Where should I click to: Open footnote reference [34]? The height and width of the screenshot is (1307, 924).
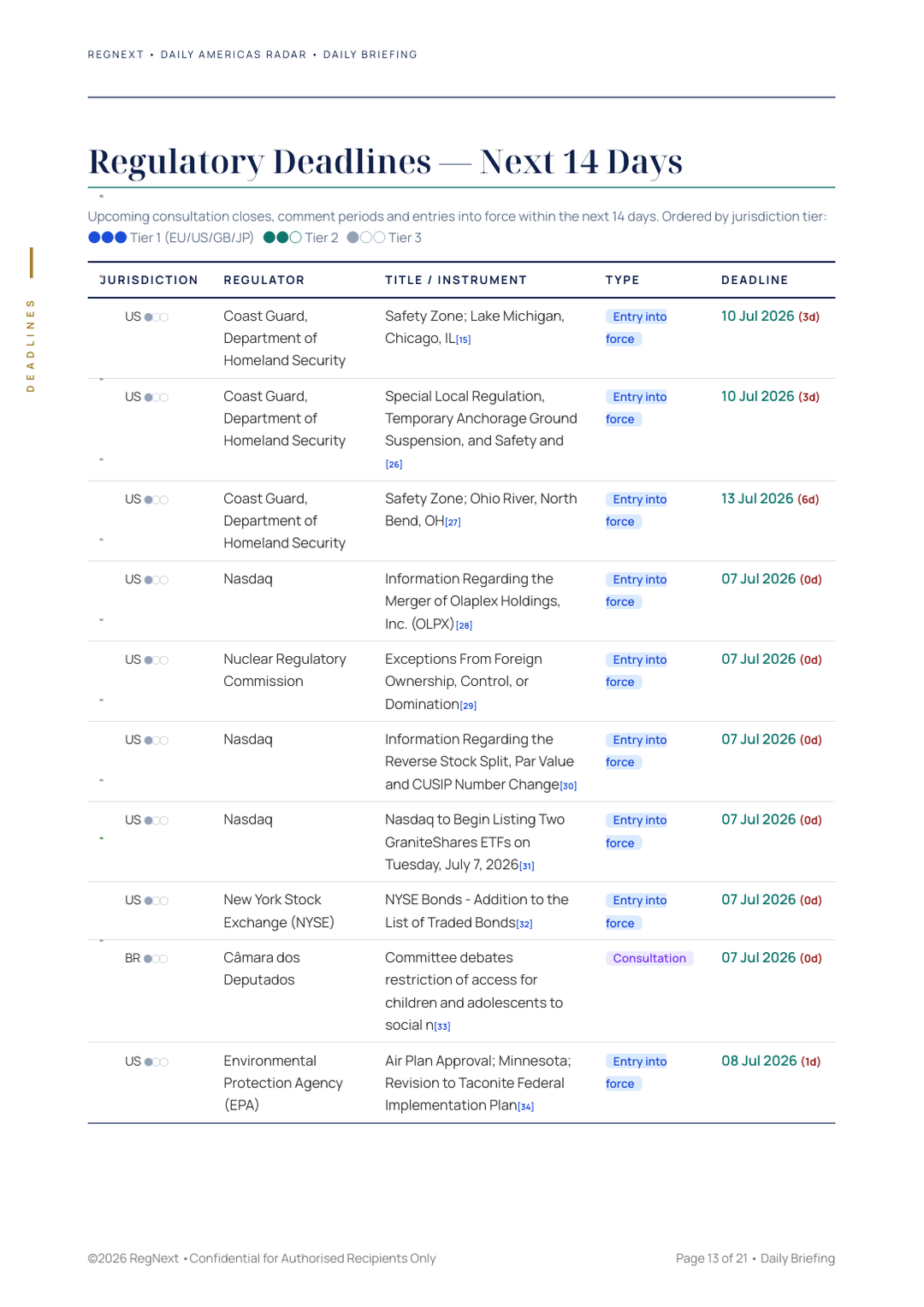(526, 1107)
